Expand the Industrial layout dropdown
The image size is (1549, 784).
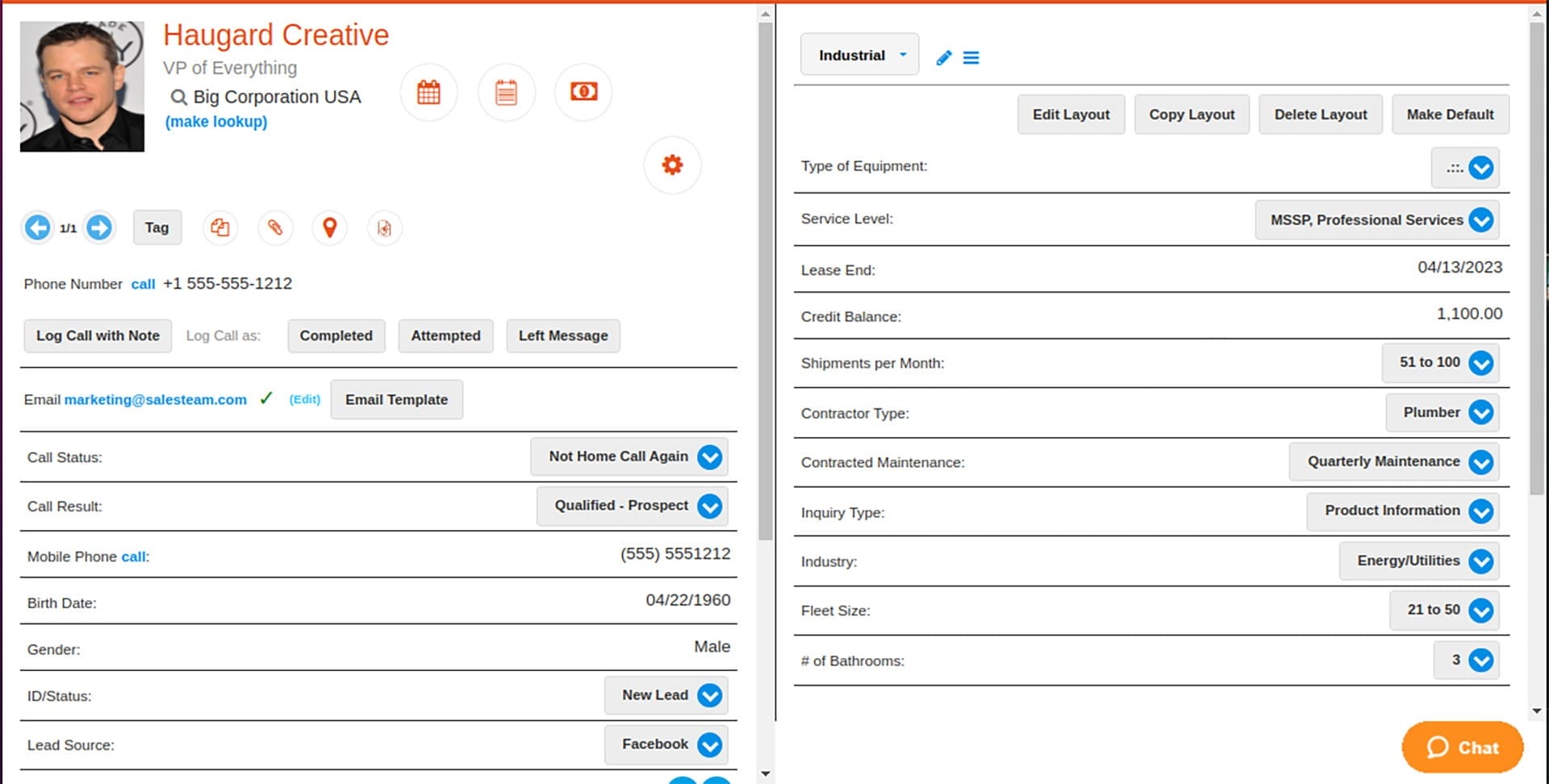(859, 55)
